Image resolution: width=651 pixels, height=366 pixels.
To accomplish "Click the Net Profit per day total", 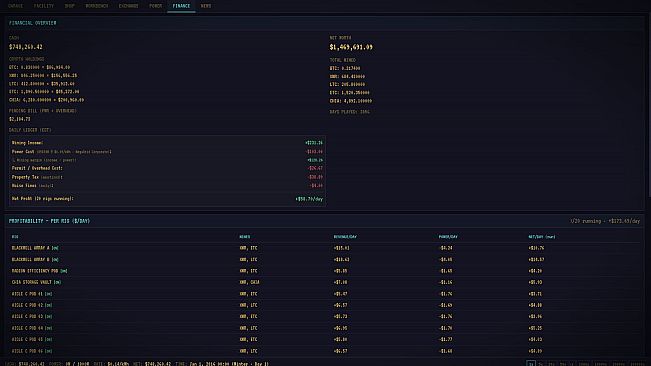I will click(309, 199).
